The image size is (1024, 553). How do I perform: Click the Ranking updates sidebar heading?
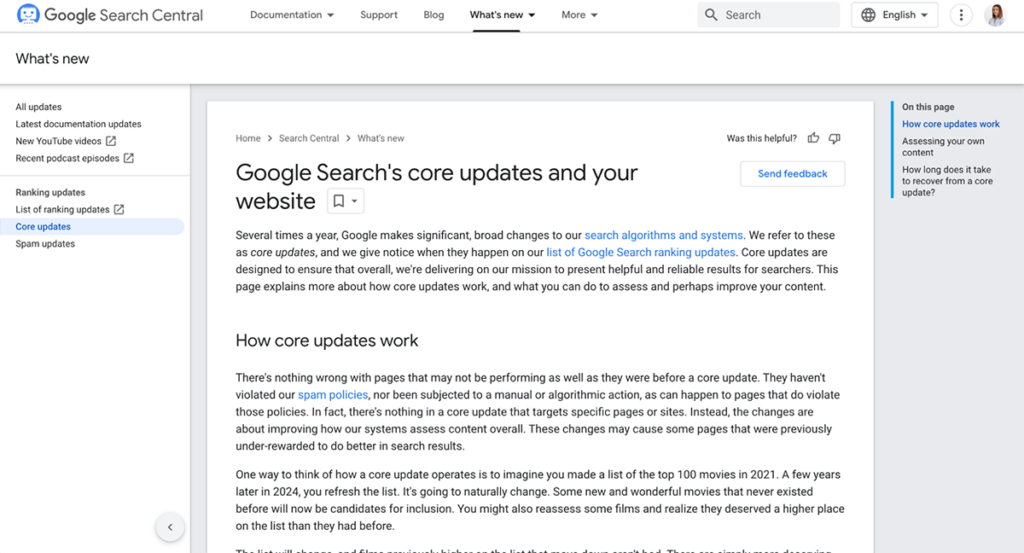tap(50, 192)
